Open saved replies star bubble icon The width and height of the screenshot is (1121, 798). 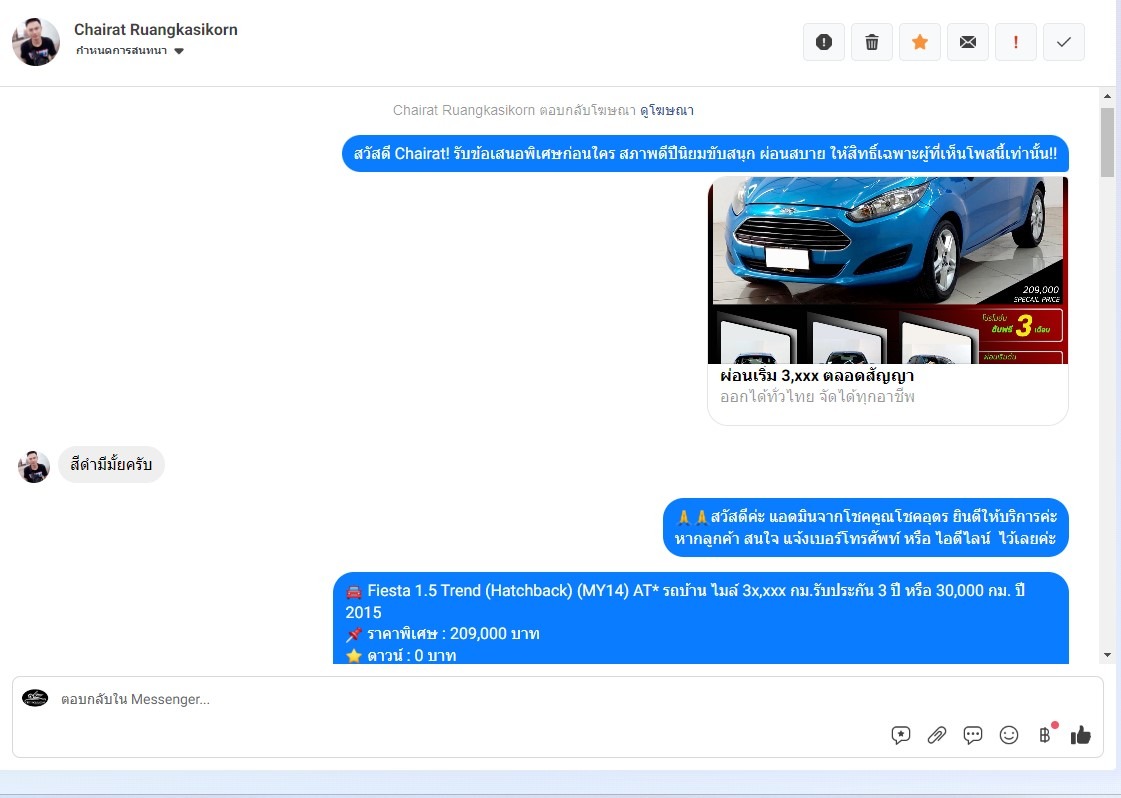point(901,735)
